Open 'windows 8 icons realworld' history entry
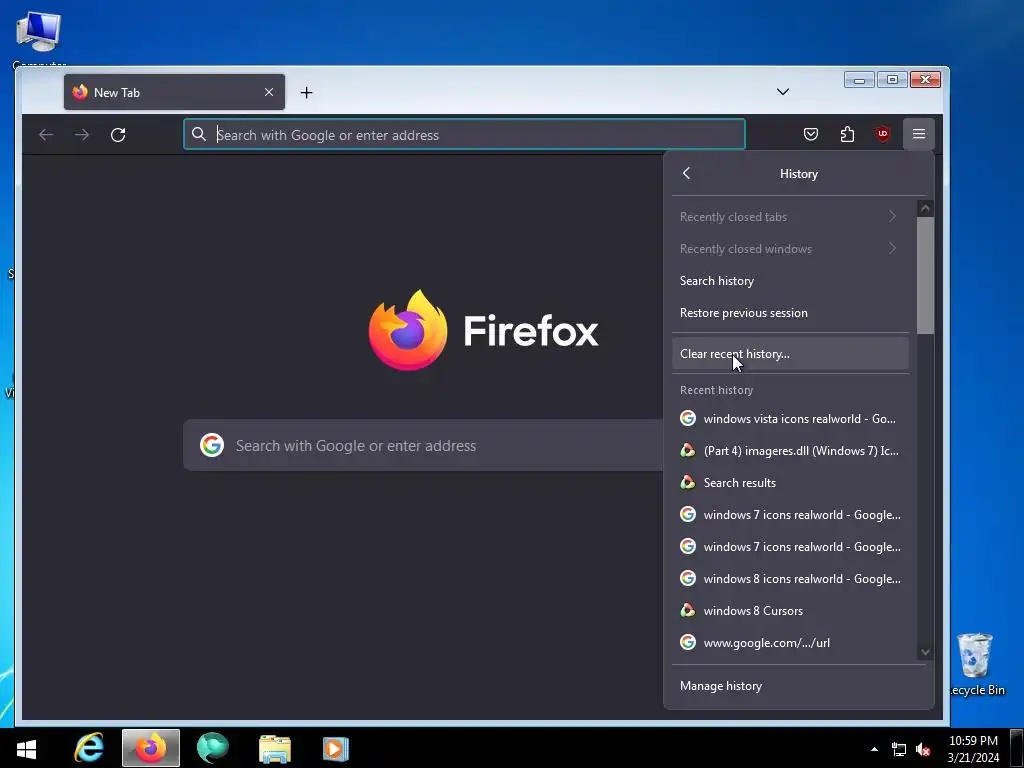 (x=790, y=579)
